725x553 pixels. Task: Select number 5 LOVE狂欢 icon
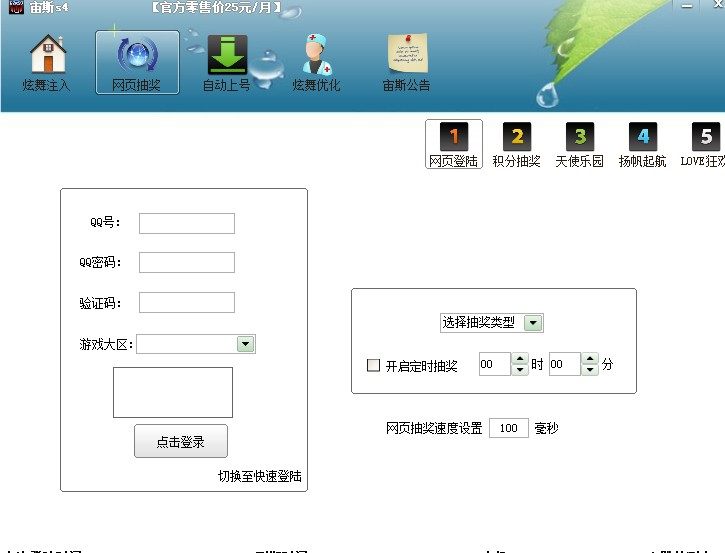(x=705, y=137)
